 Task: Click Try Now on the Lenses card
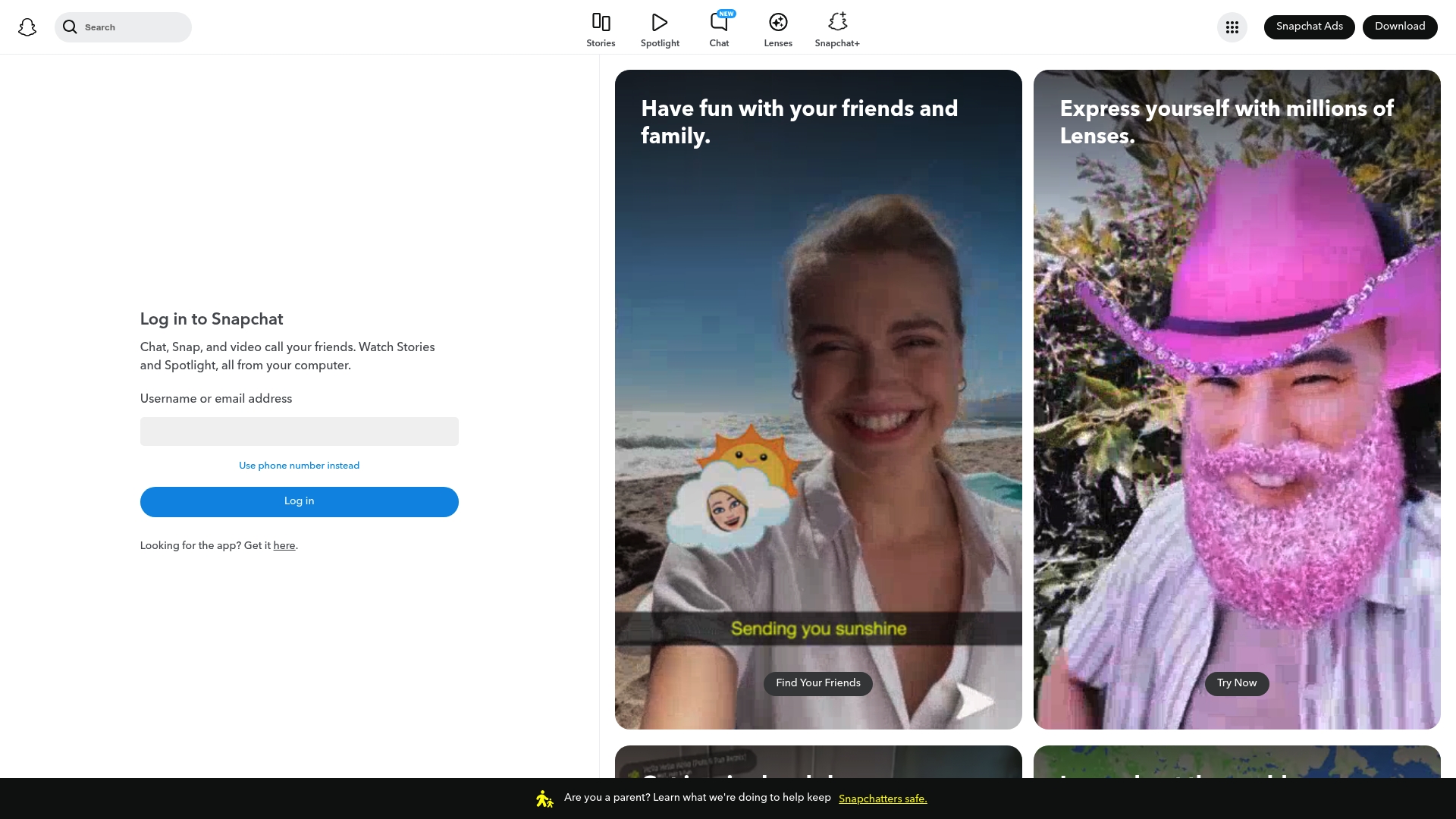click(x=1236, y=682)
